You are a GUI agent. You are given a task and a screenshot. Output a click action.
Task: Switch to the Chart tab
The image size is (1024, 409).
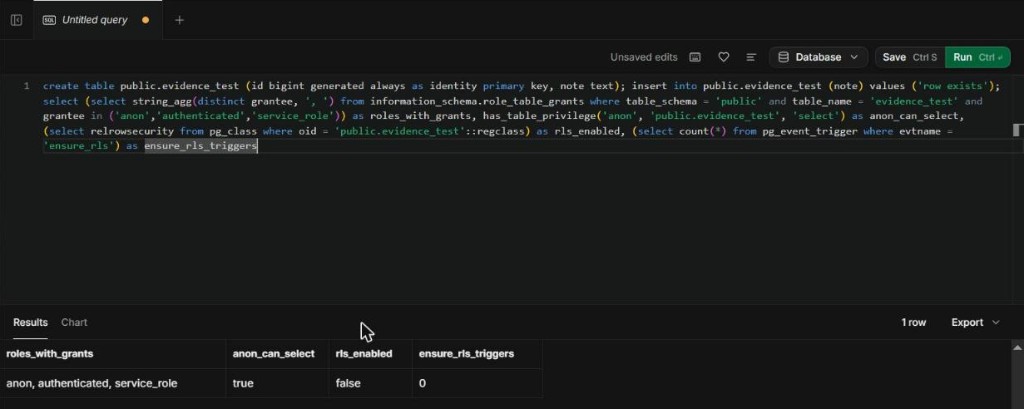(74, 323)
